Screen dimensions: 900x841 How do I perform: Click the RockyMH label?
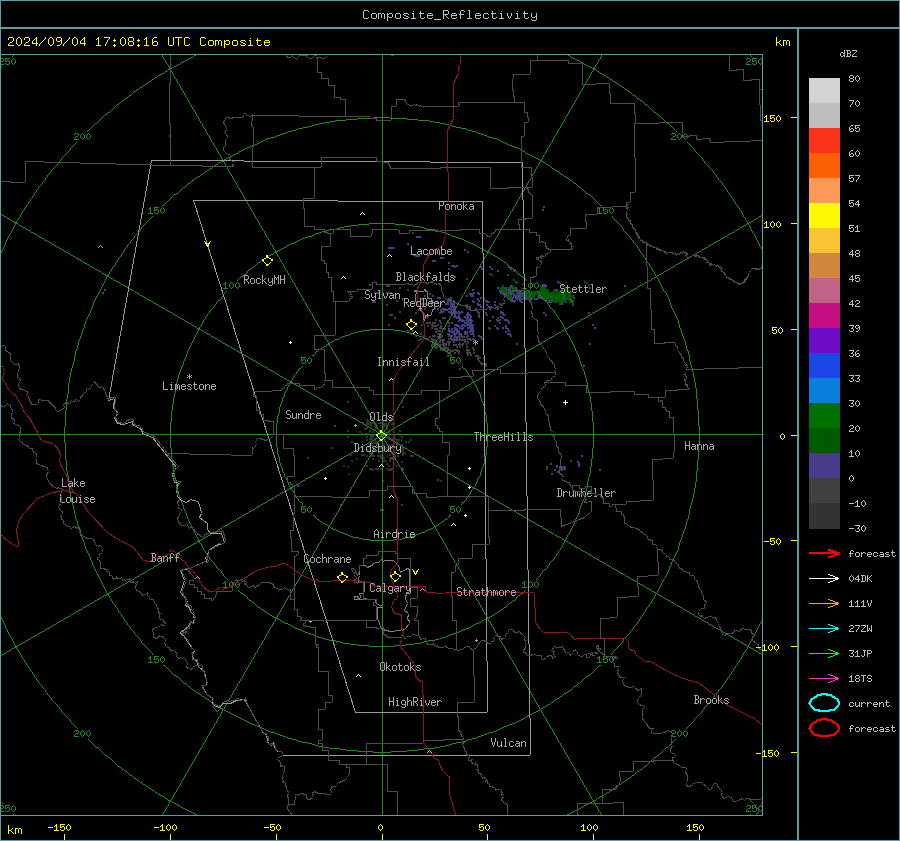[264, 280]
